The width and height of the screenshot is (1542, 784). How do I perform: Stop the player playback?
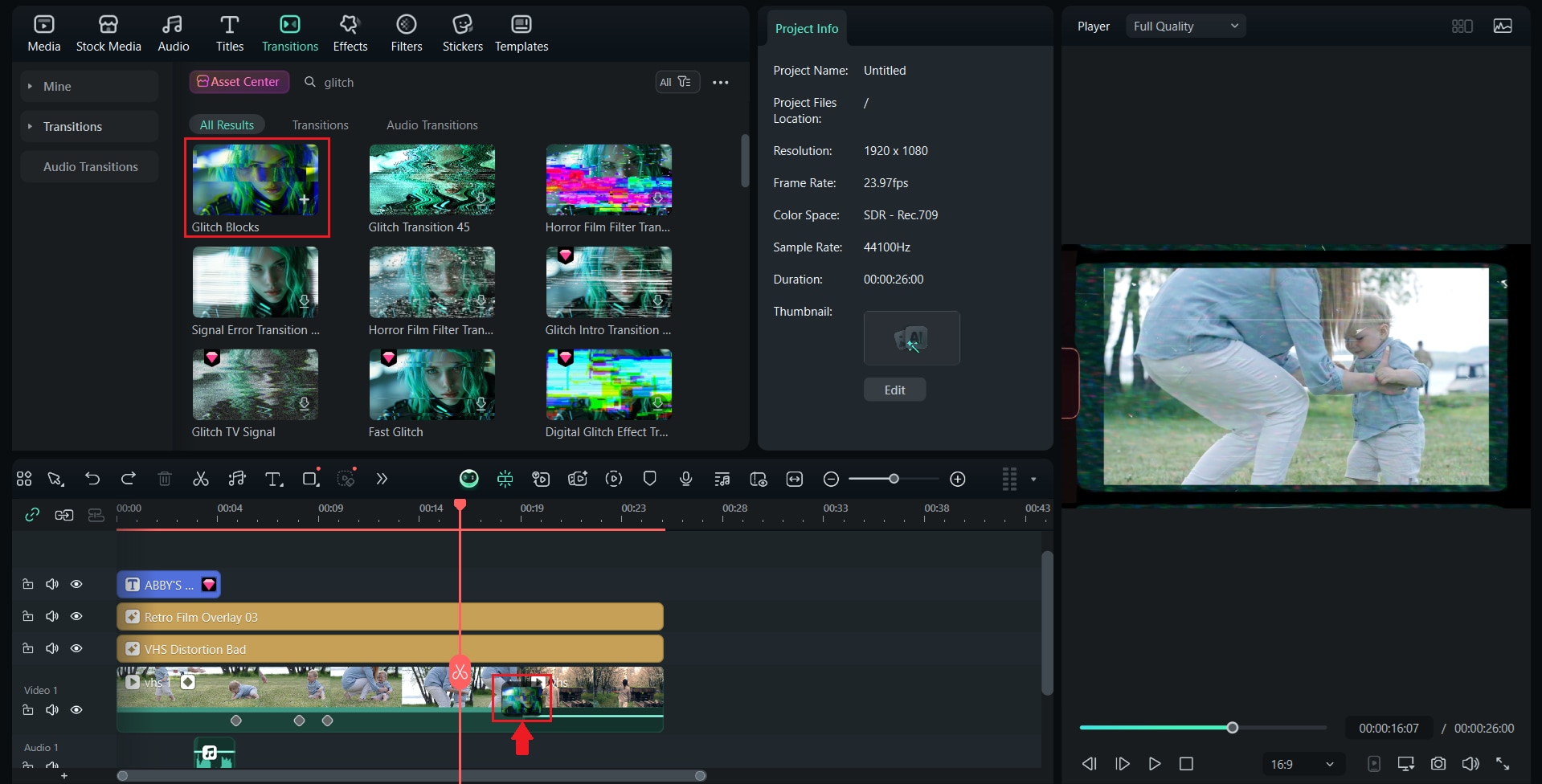point(1186,763)
